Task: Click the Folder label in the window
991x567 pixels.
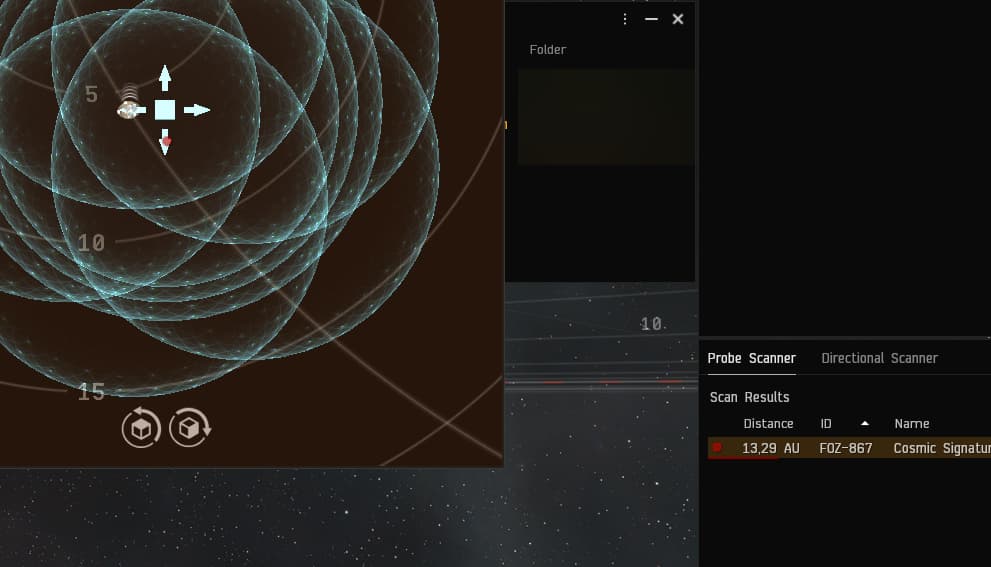Action: [547, 49]
